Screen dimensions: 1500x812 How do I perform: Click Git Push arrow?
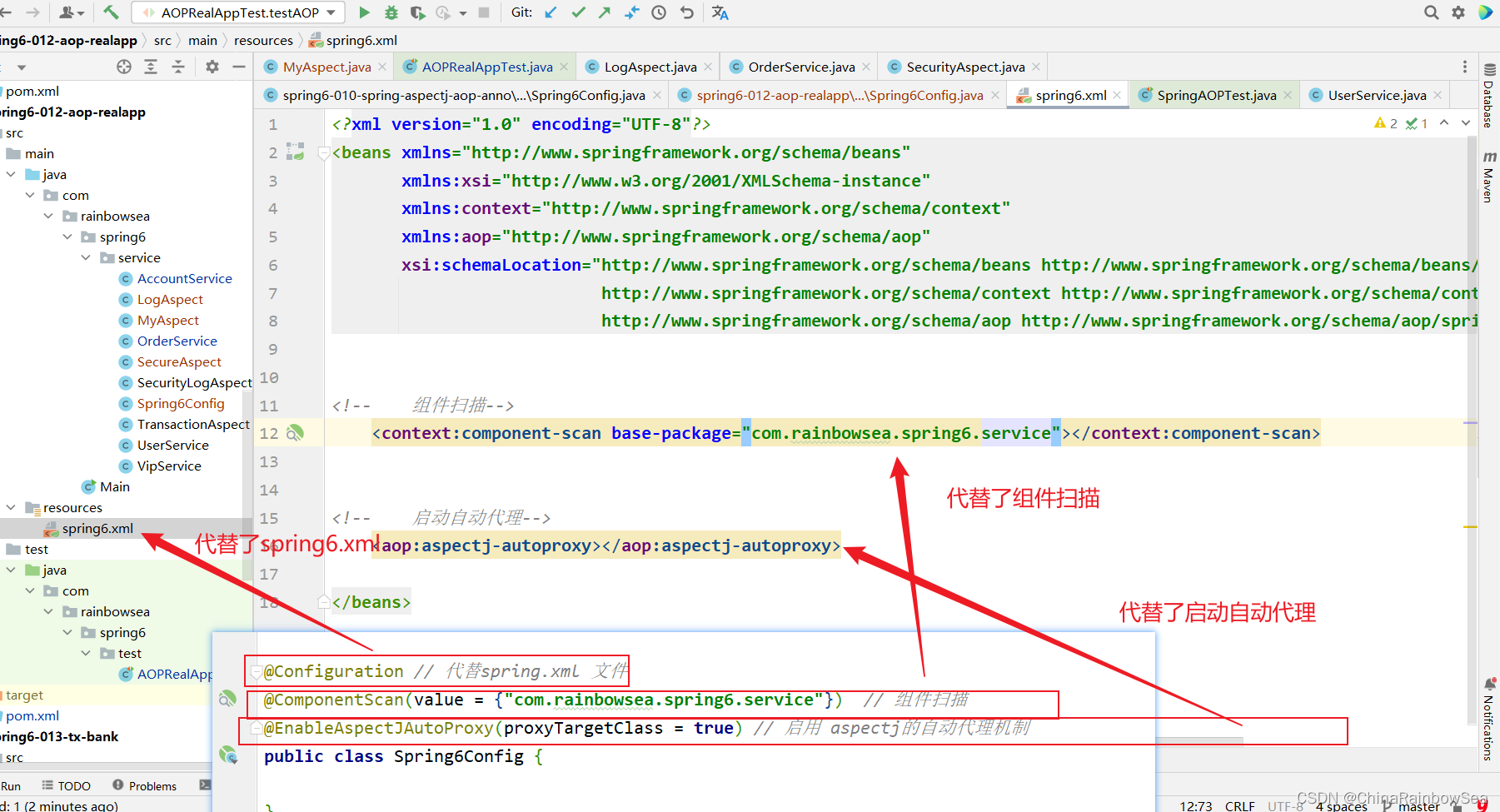coord(605,12)
